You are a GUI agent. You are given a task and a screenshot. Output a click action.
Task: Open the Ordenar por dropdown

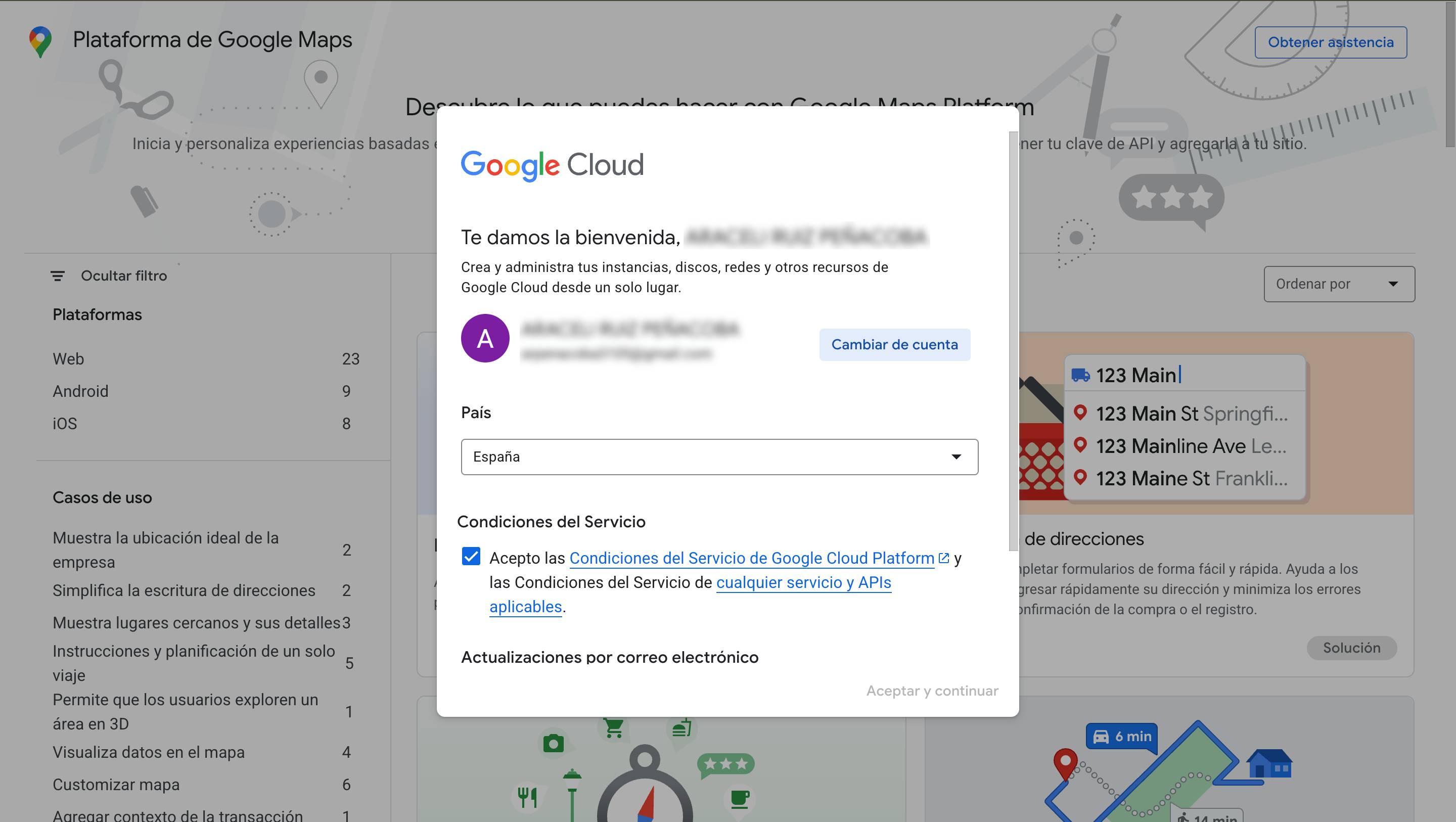pyautogui.click(x=1339, y=284)
